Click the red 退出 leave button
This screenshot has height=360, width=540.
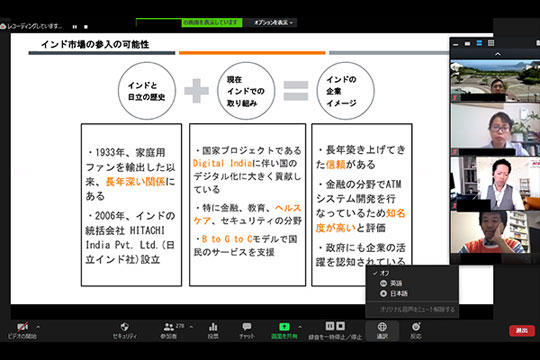click(x=522, y=331)
